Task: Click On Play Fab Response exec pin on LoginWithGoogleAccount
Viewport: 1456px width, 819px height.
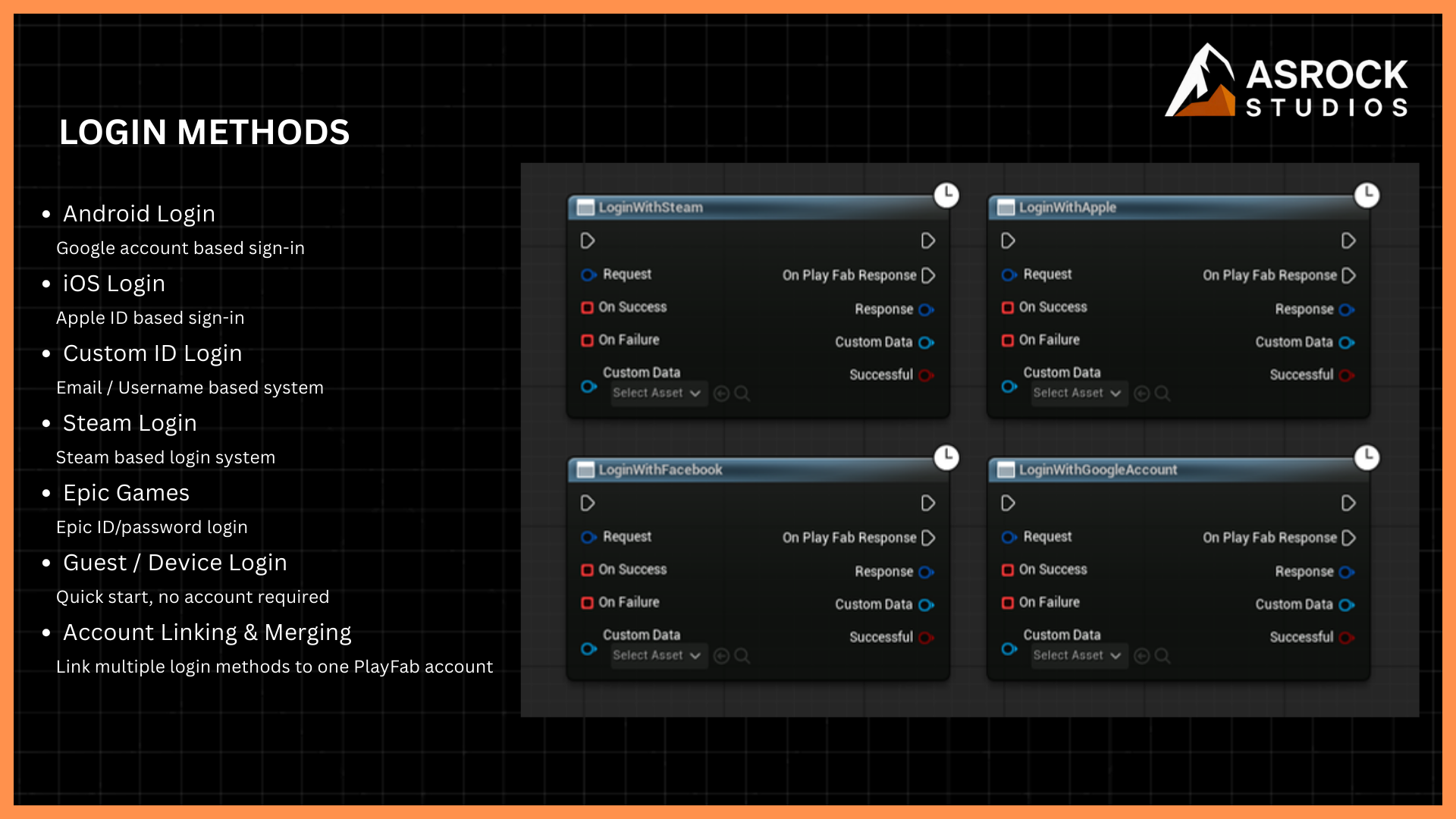Action: (1348, 538)
